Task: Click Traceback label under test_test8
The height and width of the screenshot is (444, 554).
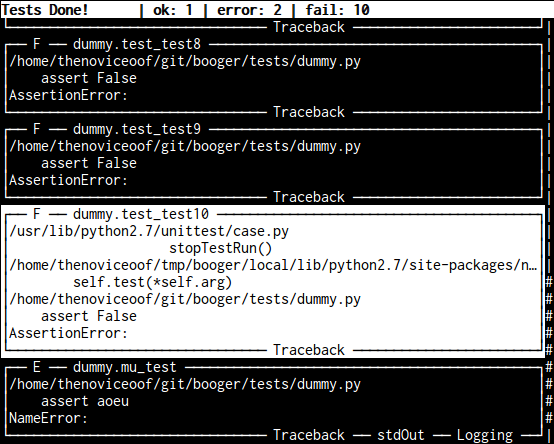Action: 309,112
